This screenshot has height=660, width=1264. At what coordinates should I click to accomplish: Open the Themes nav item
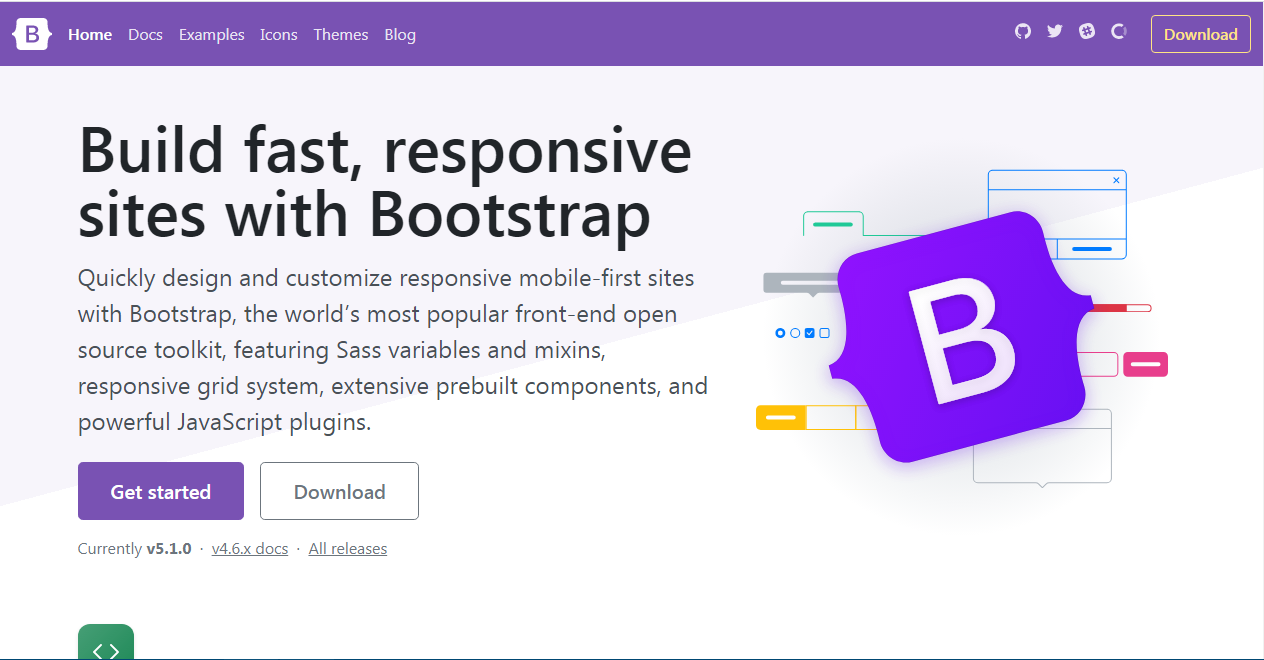(x=341, y=34)
